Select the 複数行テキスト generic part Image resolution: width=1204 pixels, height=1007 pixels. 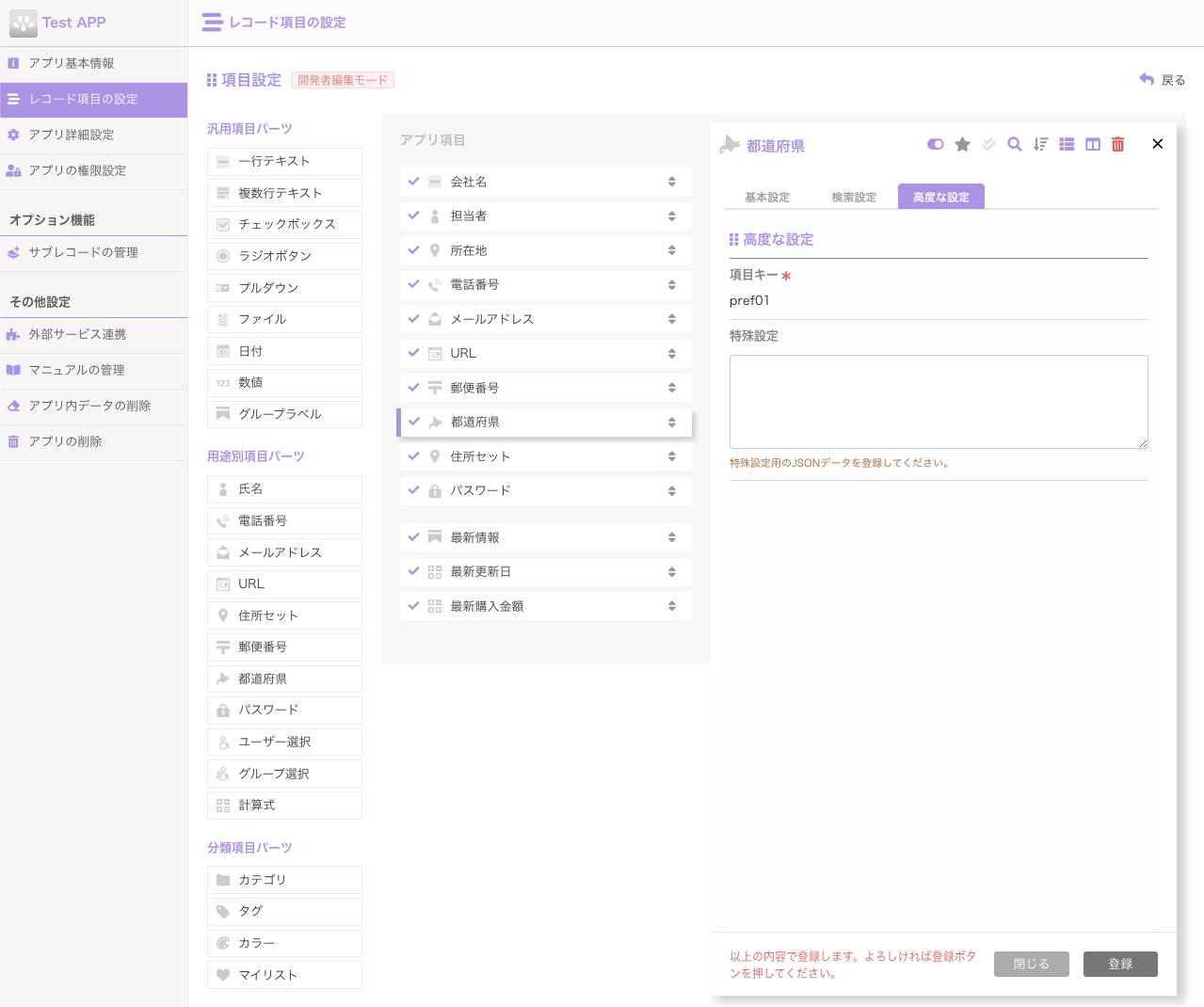[284, 193]
